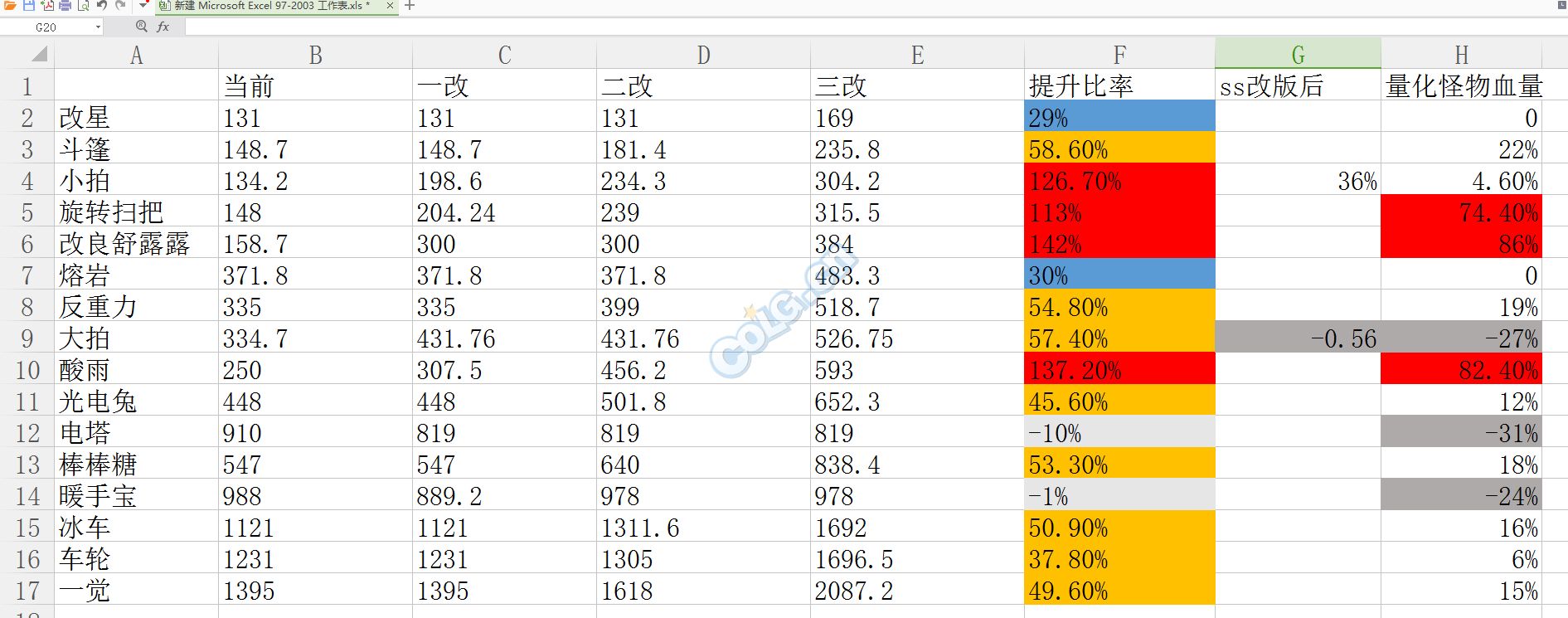Select column B header
This screenshot has height=618, width=1568.
315,55
